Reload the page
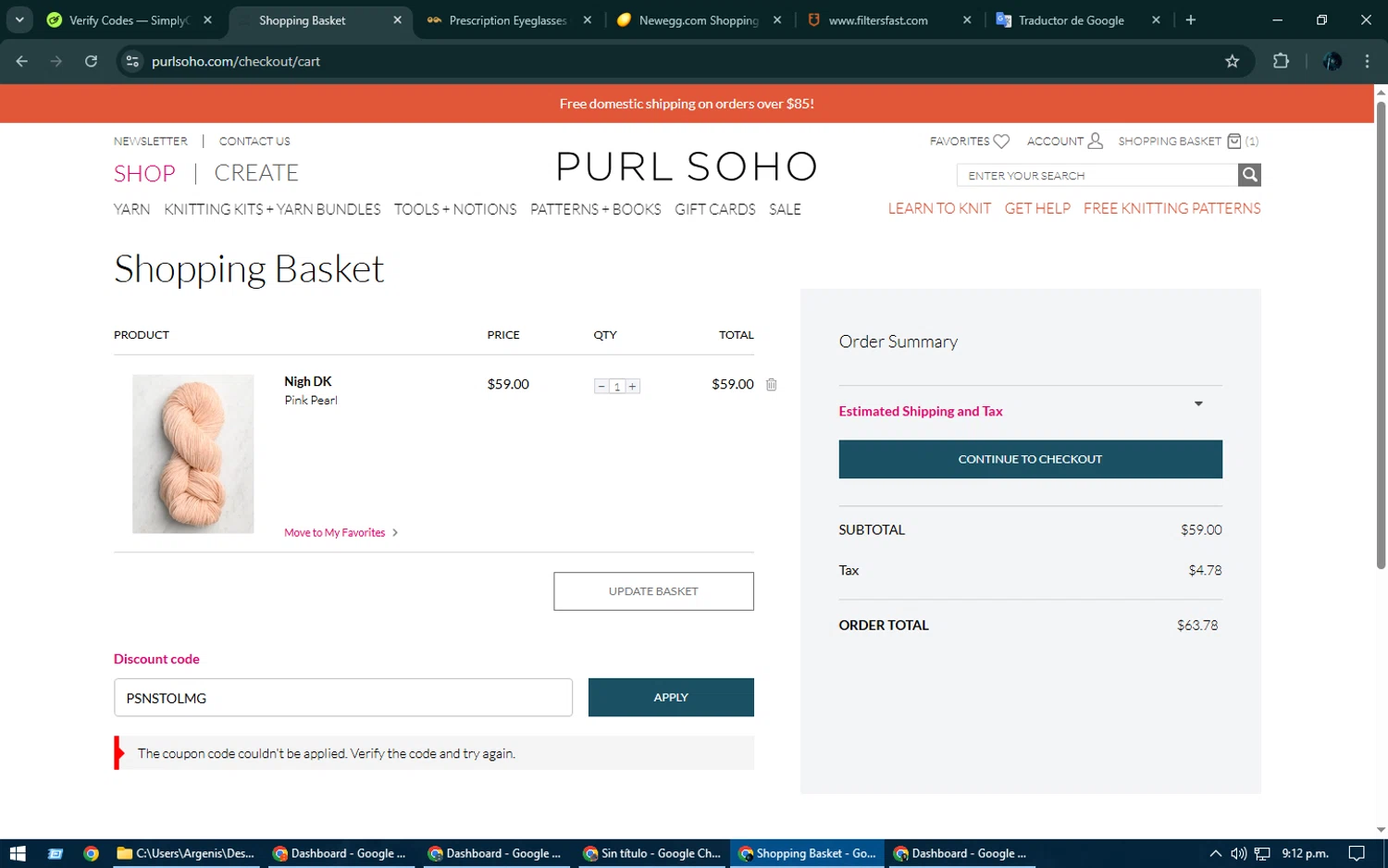The height and width of the screenshot is (868, 1388). [91, 61]
